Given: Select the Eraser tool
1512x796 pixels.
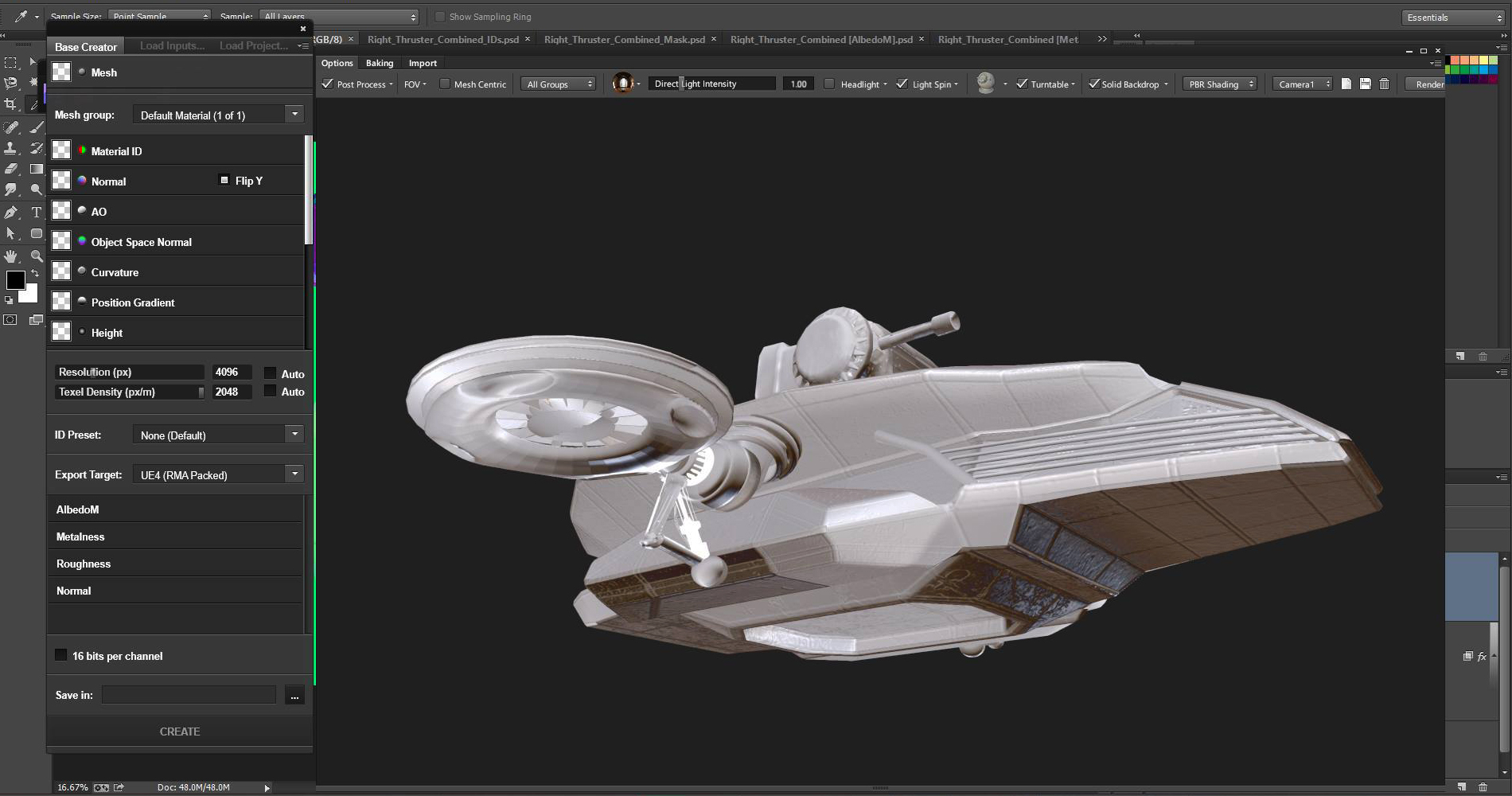Looking at the screenshot, I should [x=10, y=169].
